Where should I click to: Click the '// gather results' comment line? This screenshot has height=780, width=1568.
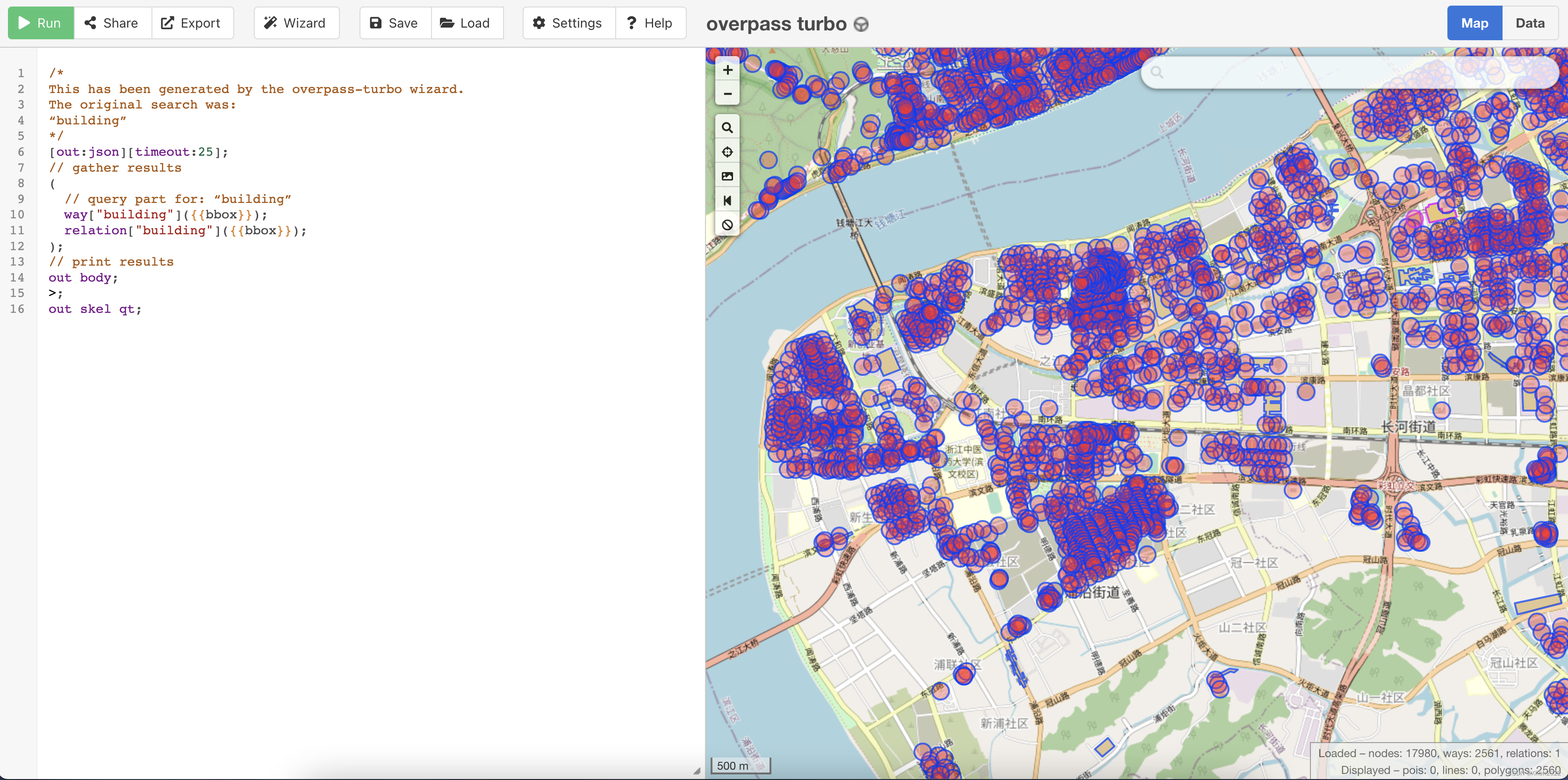115,167
